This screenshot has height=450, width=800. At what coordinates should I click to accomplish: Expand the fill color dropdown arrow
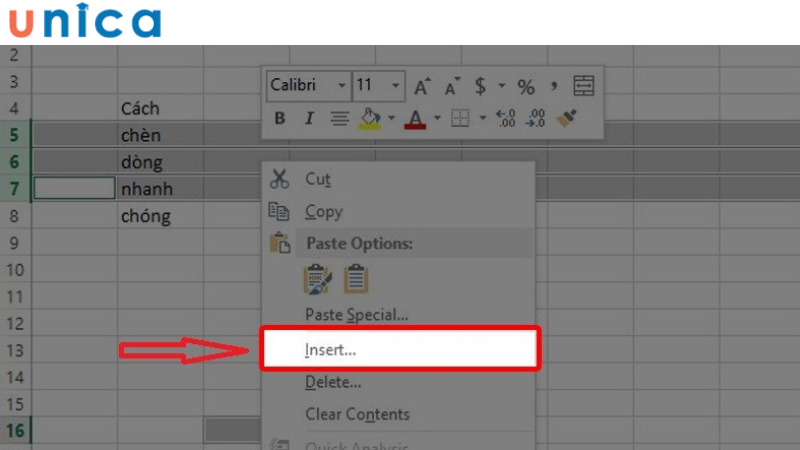[391, 118]
